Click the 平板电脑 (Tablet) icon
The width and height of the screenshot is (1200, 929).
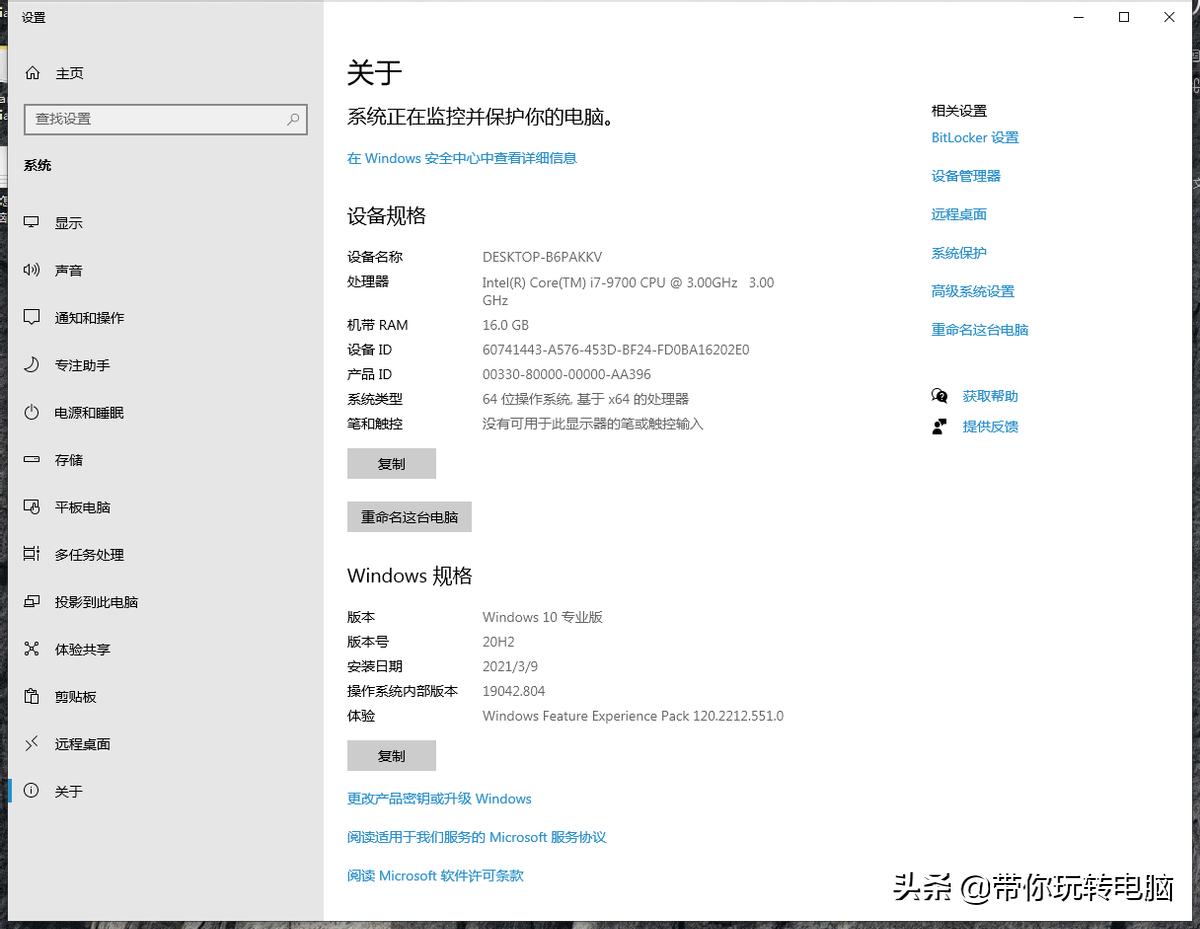(30, 507)
